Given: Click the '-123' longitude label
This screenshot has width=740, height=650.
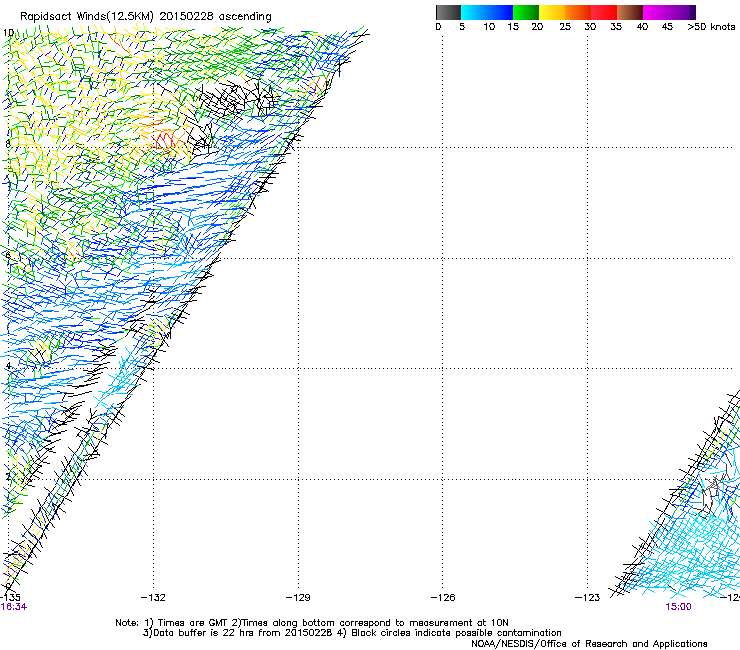Looking at the screenshot, I should click(x=587, y=598).
